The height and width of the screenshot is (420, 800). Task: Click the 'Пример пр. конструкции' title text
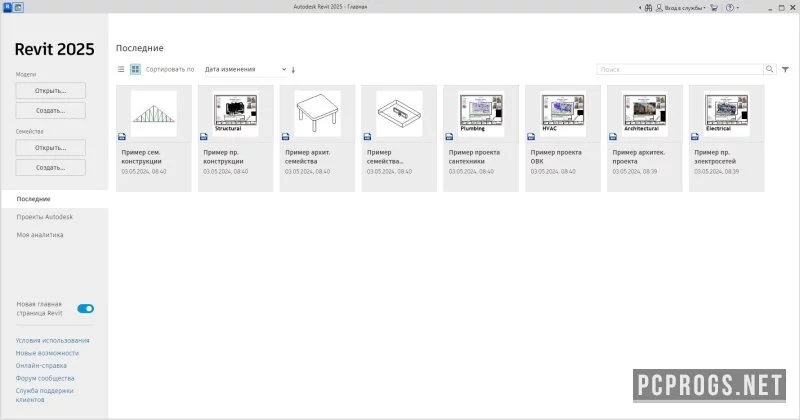(x=223, y=157)
